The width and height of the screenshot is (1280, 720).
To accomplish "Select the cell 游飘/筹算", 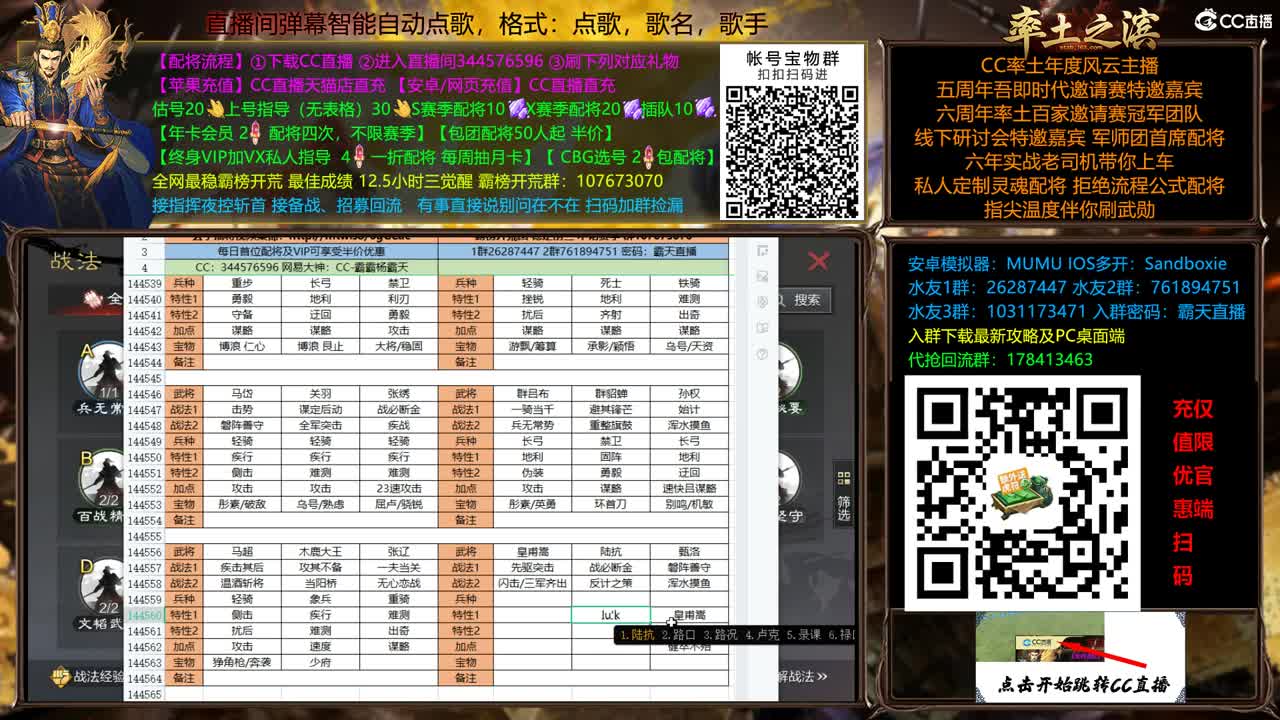I will point(532,346).
